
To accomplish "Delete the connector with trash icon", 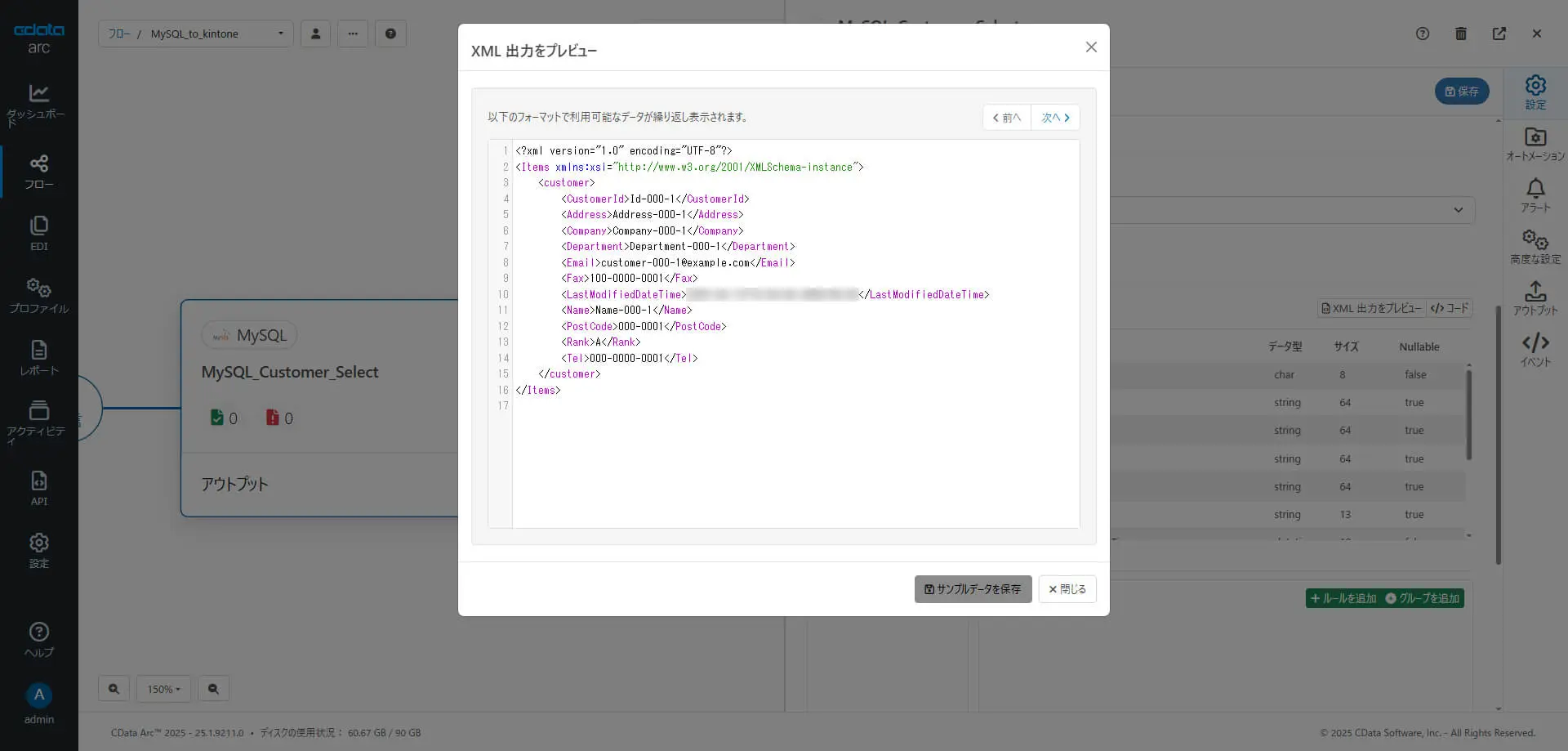I will pyautogui.click(x=1461, y=34).
